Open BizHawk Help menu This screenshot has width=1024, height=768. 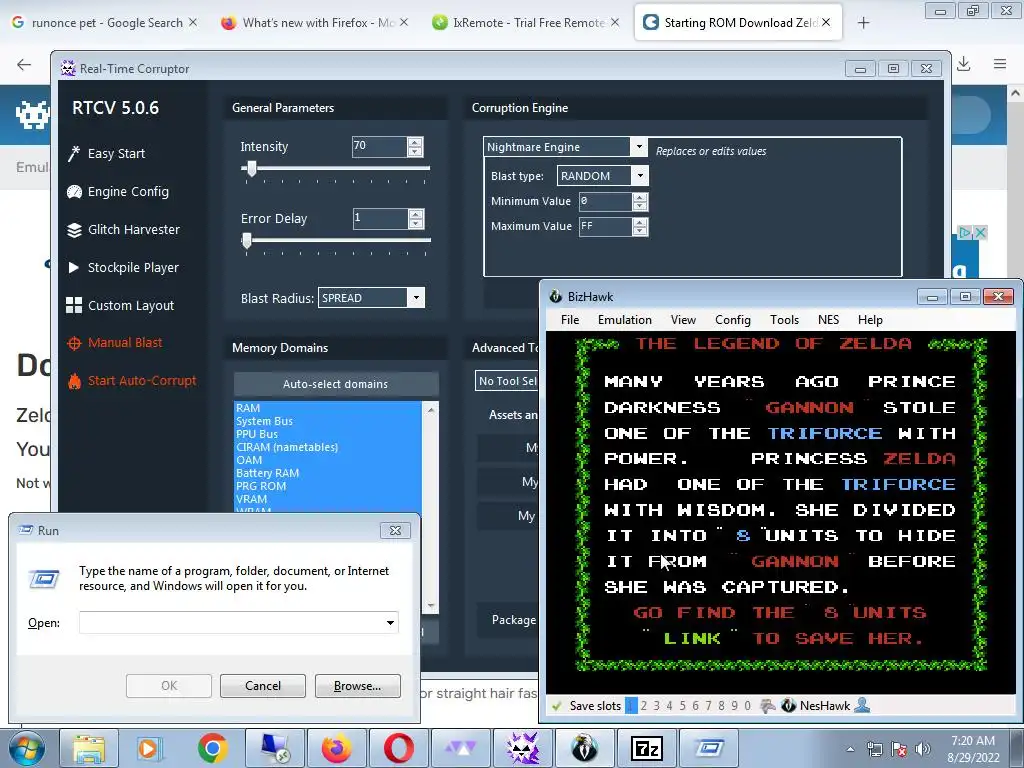coord(870,320)
